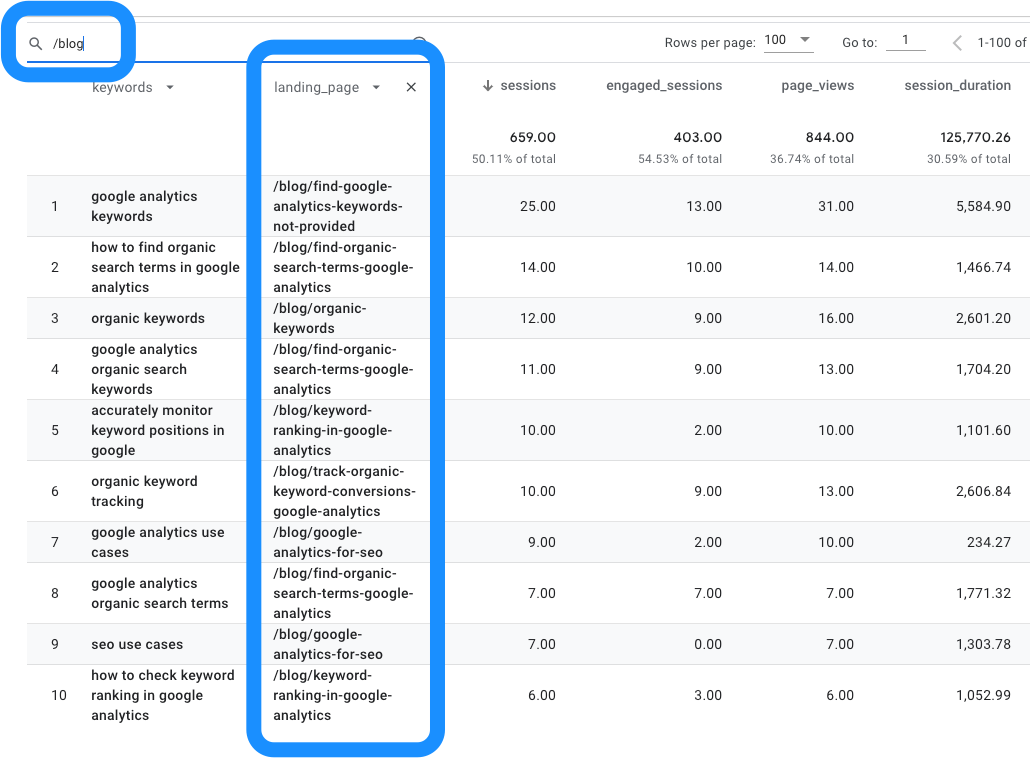The height and width of the screenshot is (758, 1030).
Task: Click page_views total 844.00
Action: [829, 137]
